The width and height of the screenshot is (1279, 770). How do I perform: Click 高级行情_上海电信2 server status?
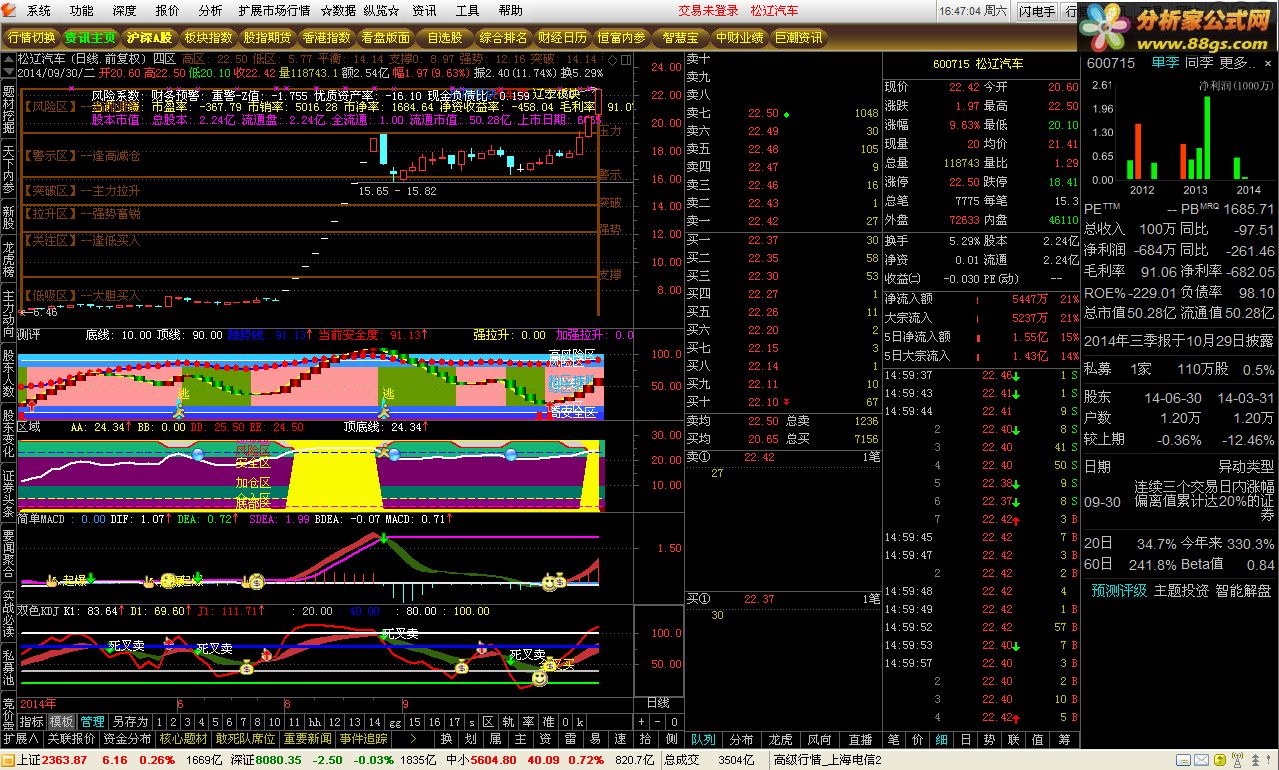coord(828,760)
